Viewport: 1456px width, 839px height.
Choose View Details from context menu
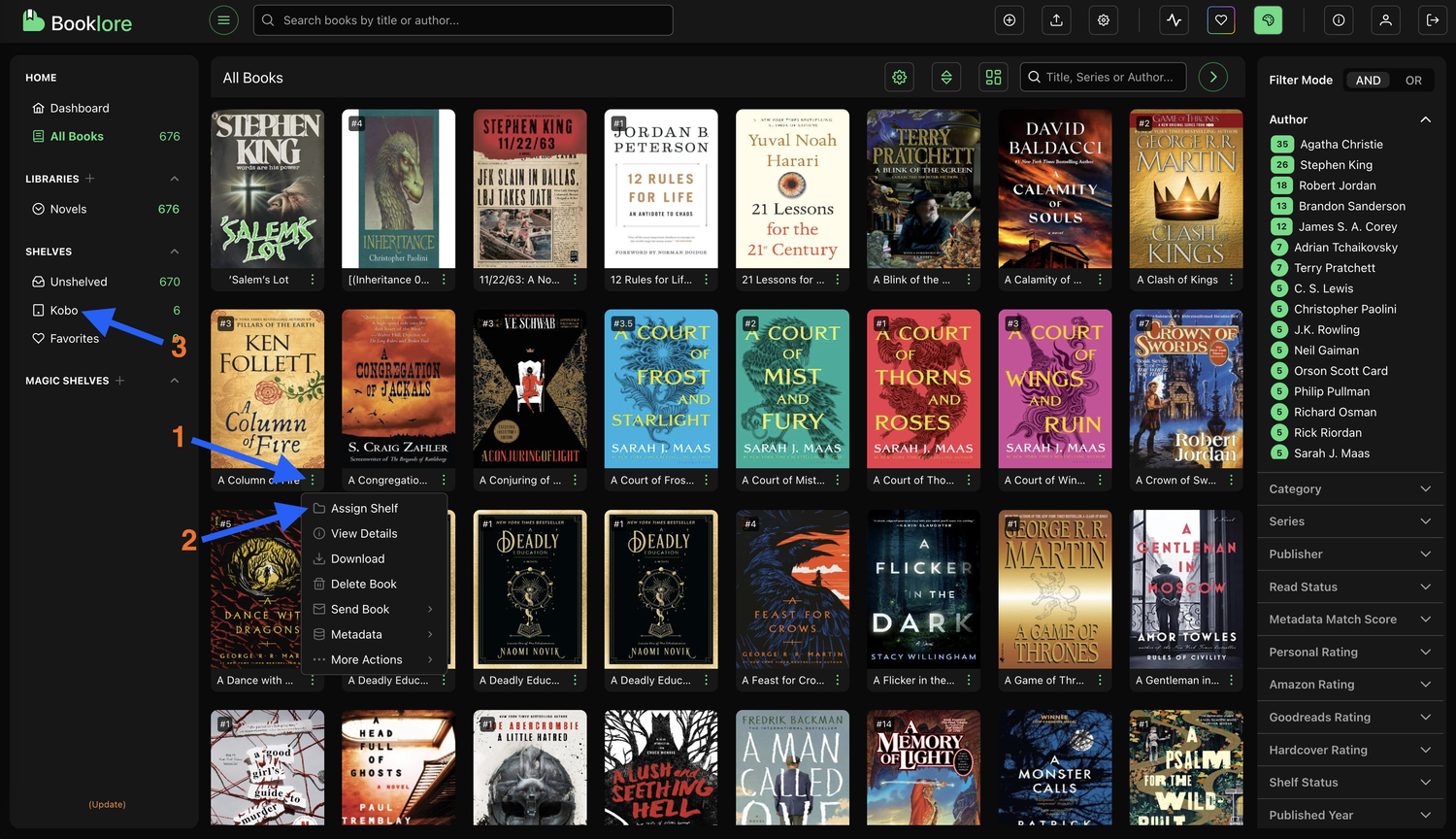[375, 533]
